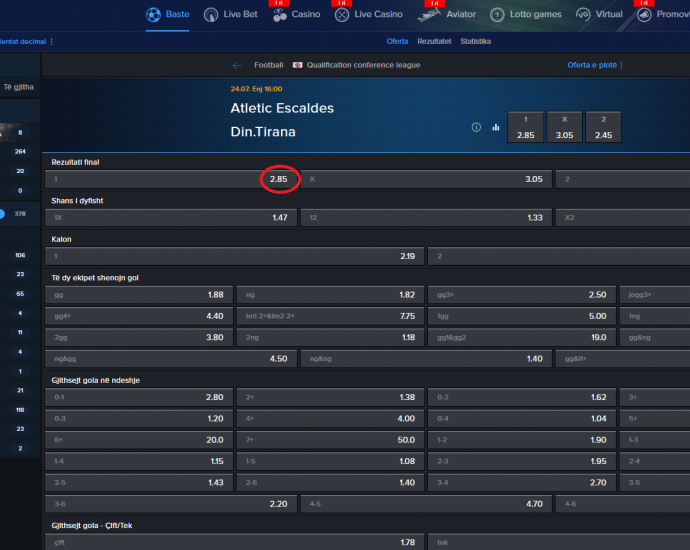The height and width of the screenshot is (550, 690).
Task: Click sidebar row with count 378
Action: [20, 214]
